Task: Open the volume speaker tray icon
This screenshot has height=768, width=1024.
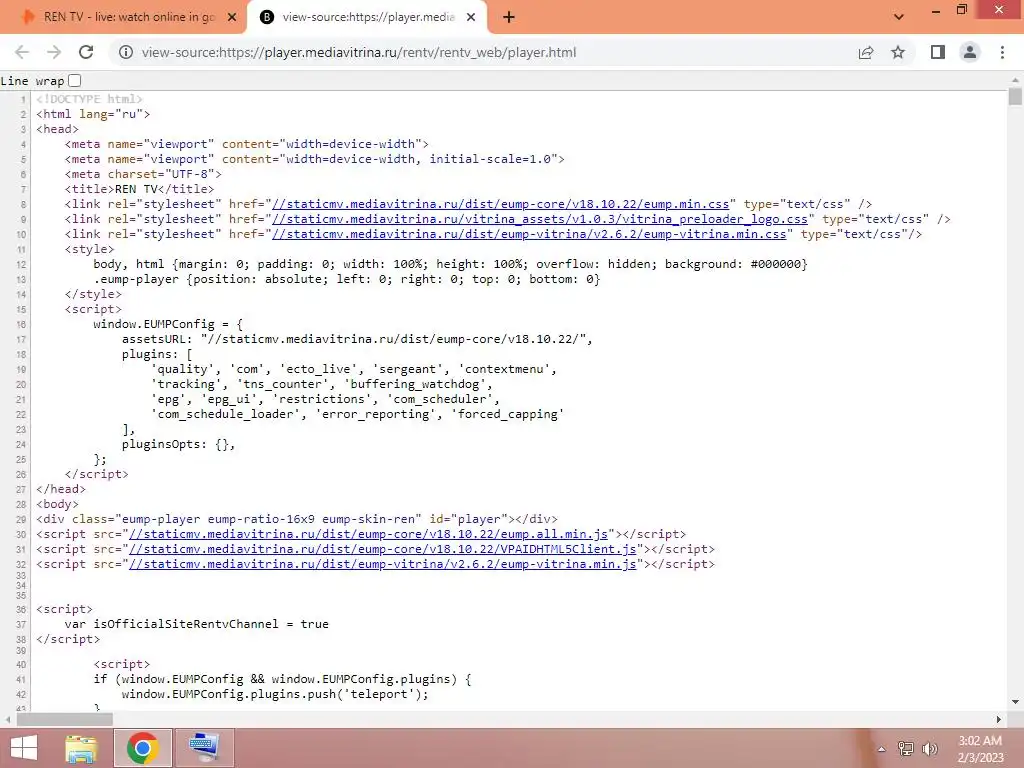Action: (930, 749)
